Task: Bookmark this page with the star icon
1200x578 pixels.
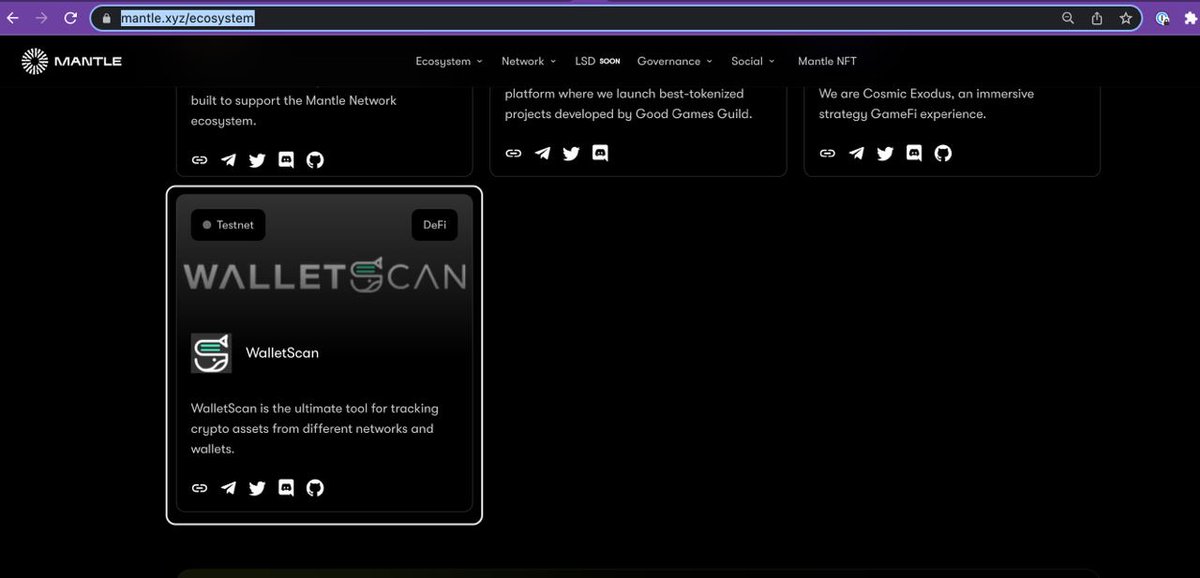Action: tap(1126, 18)
